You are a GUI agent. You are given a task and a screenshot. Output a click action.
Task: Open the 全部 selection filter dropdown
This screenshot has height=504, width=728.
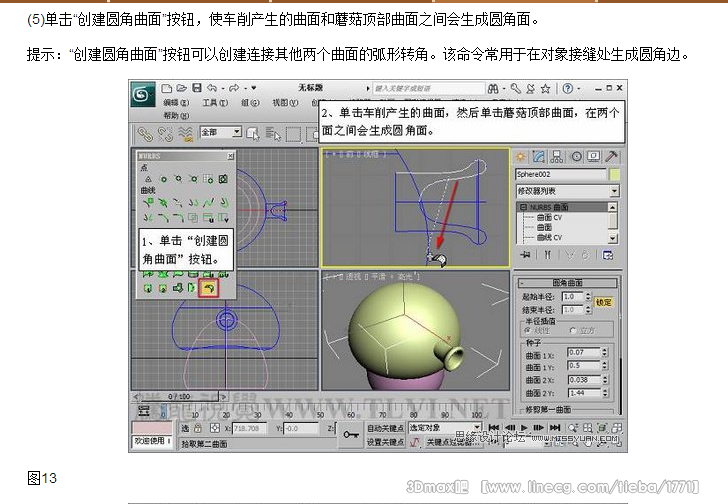point(221,132)
